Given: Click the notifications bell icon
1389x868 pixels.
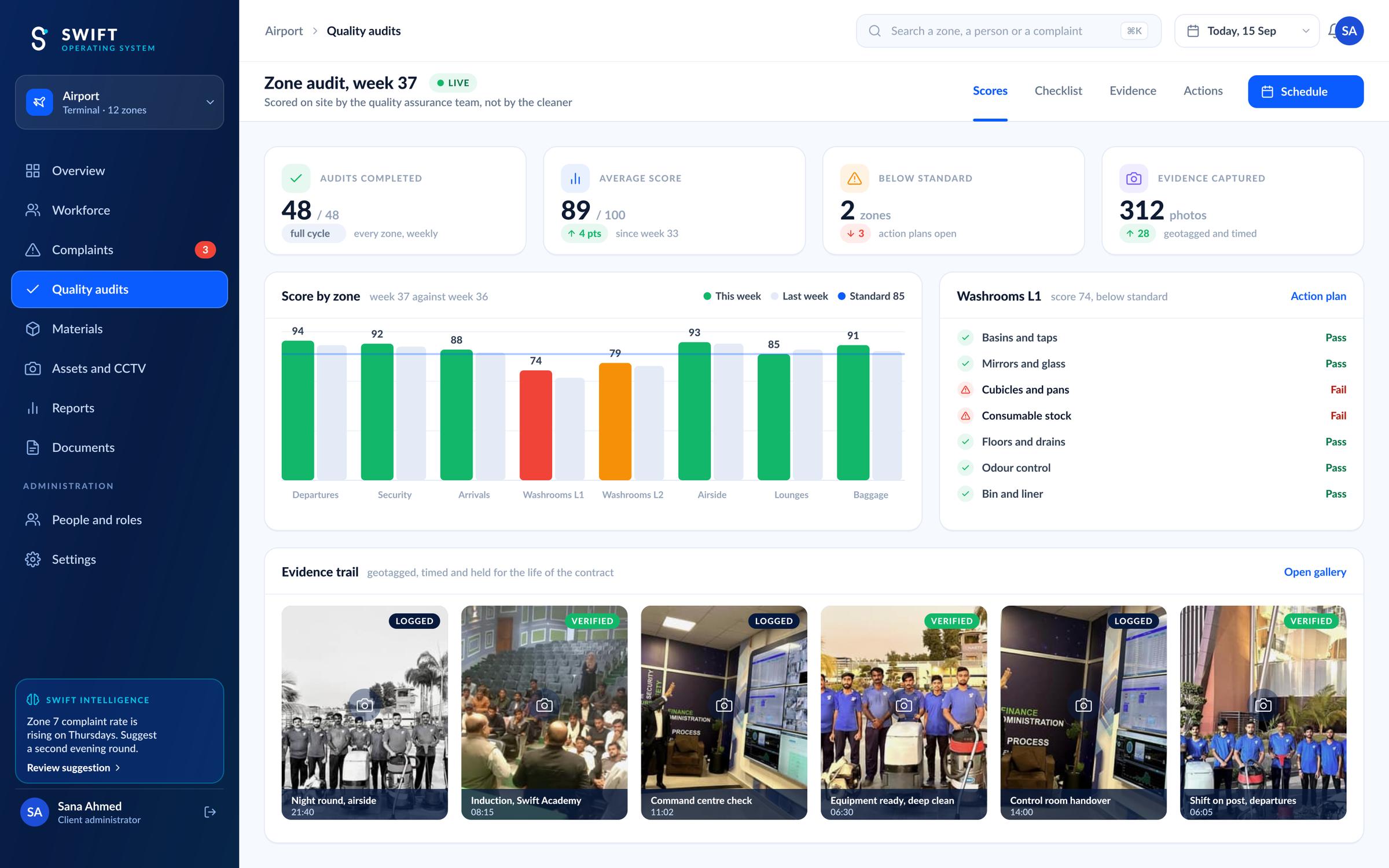Looking at the screenshot, I should [1332, 31].
